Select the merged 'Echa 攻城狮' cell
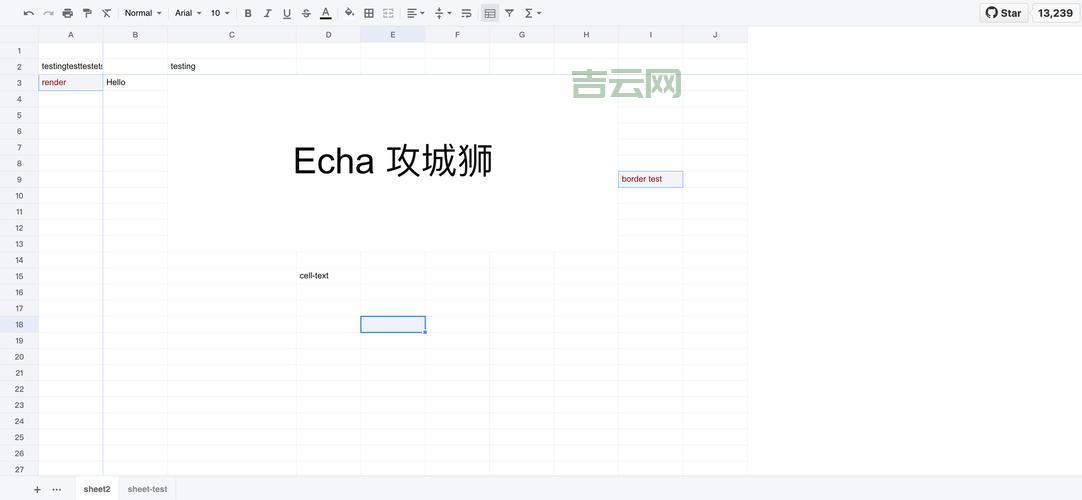 coord(393,163)
